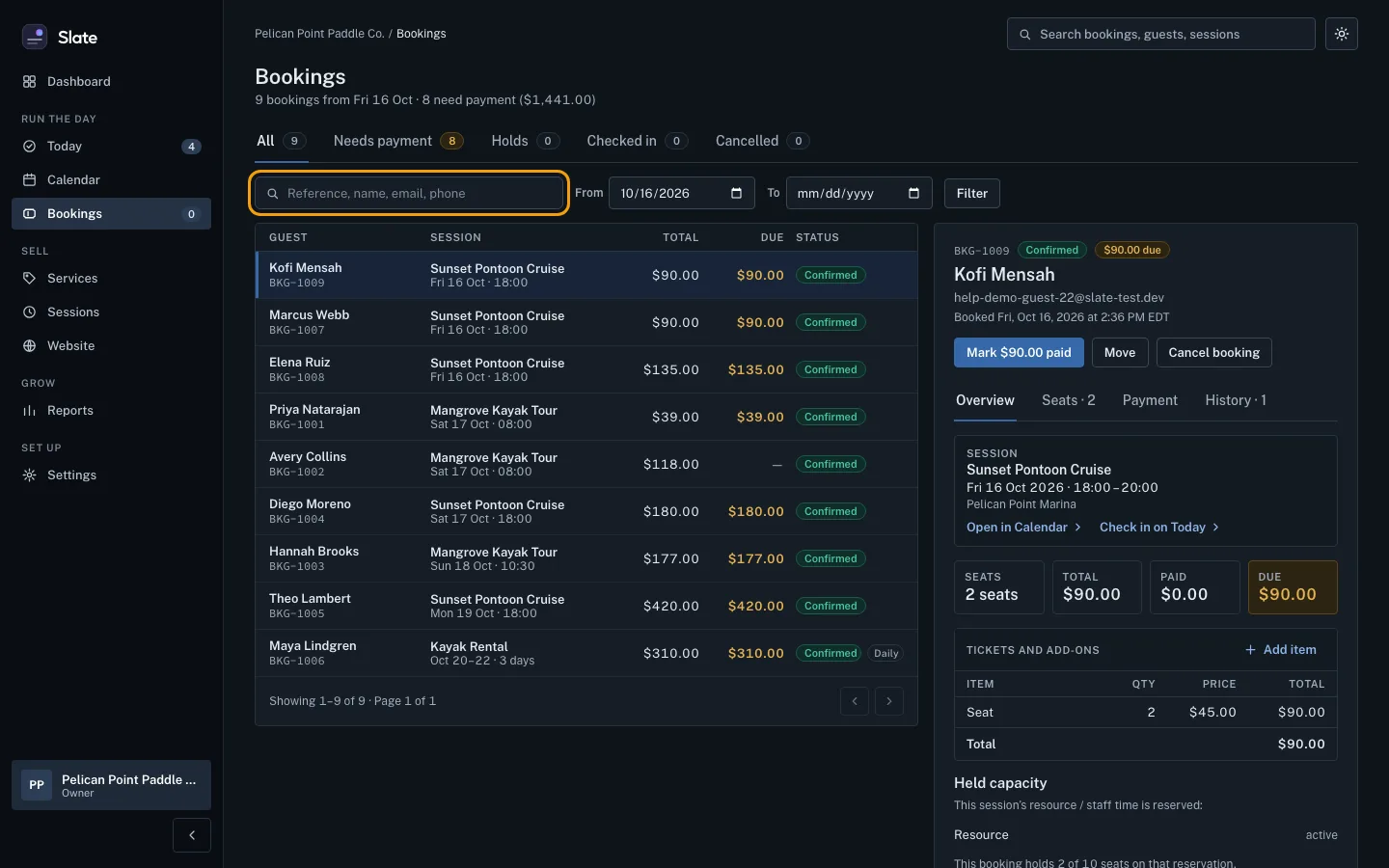Select the Avery Collins booking row
This screenshot has width=1389, height=868.
click(586, 464)
